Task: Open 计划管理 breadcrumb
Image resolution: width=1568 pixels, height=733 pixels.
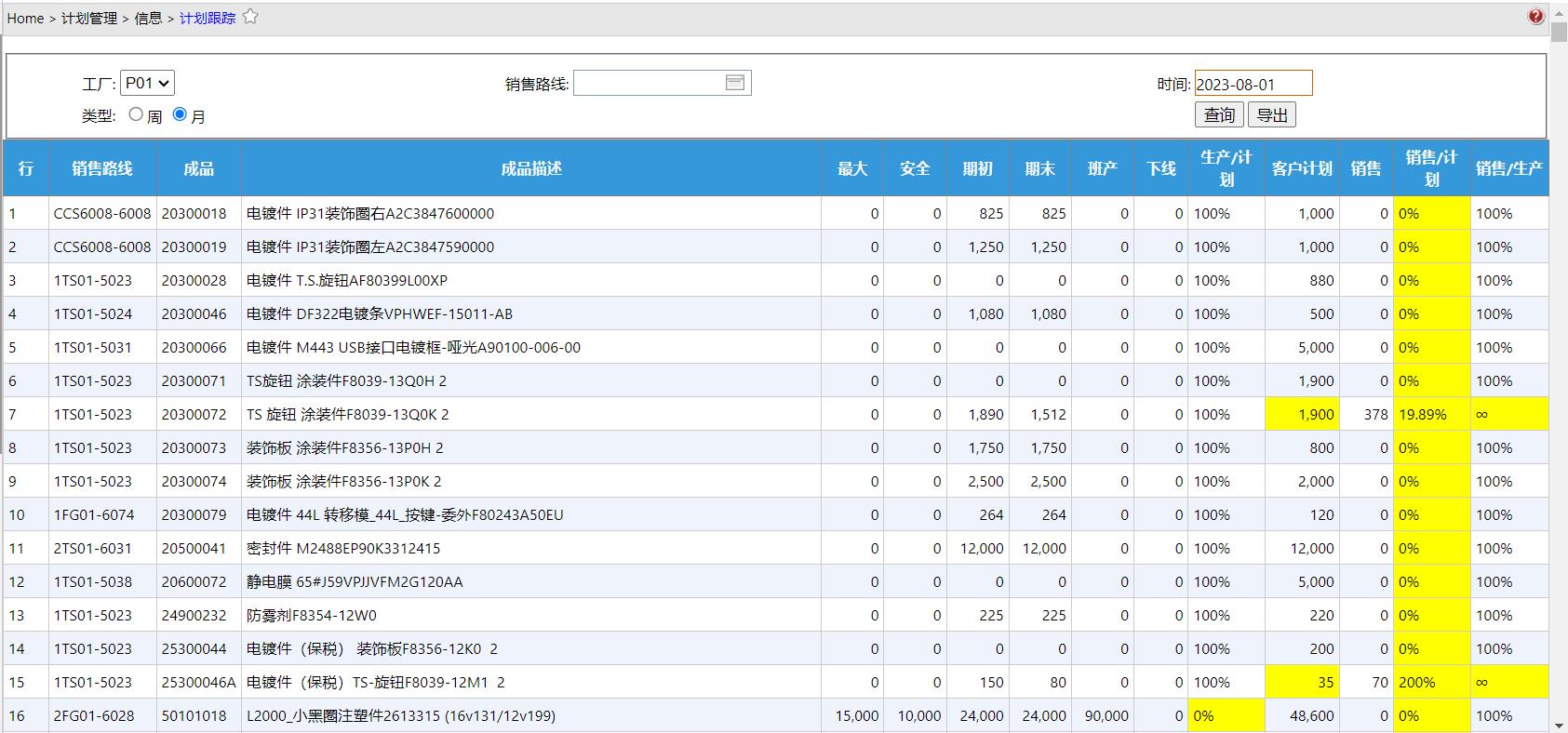Action: point(89,18)
